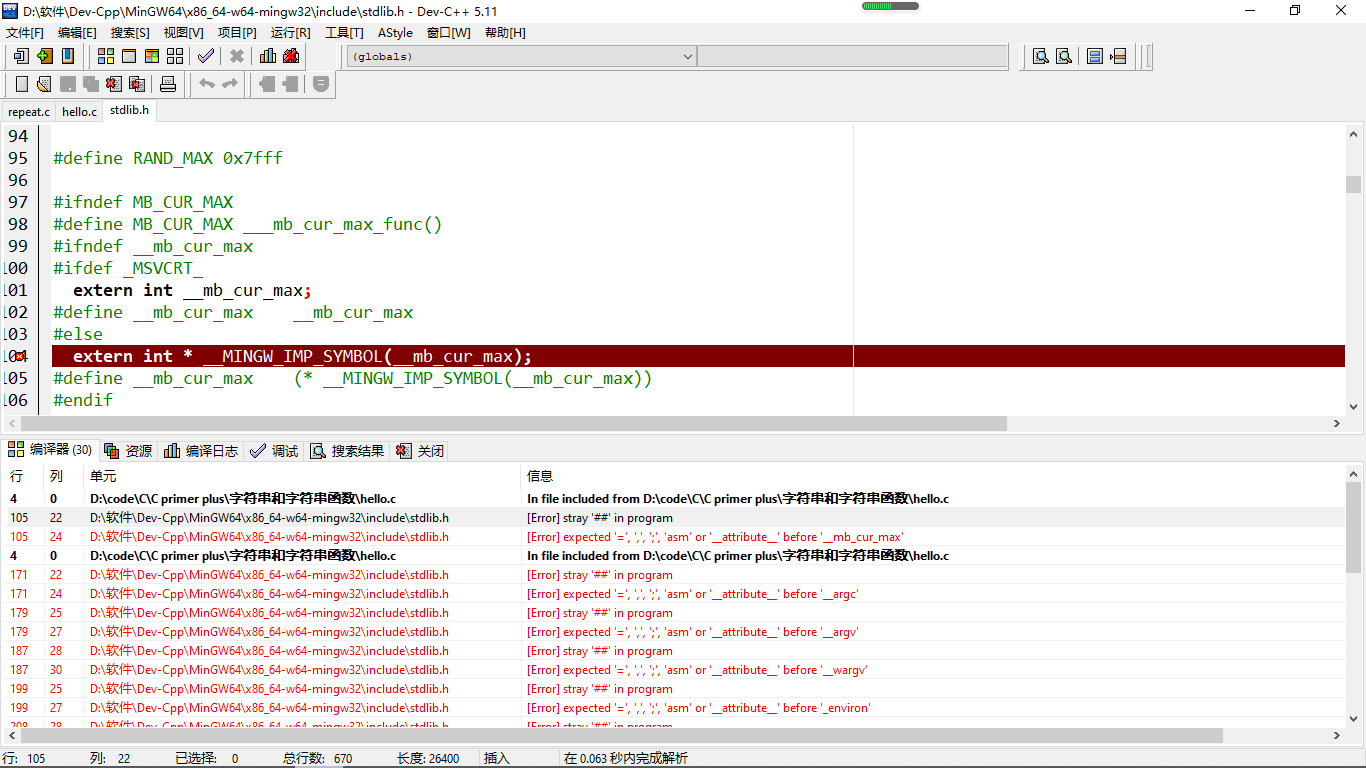This screenshot has width=1366, height=768.
Task: Click the Goto Line toolbar icon
Action: (x=1118, y=56)
